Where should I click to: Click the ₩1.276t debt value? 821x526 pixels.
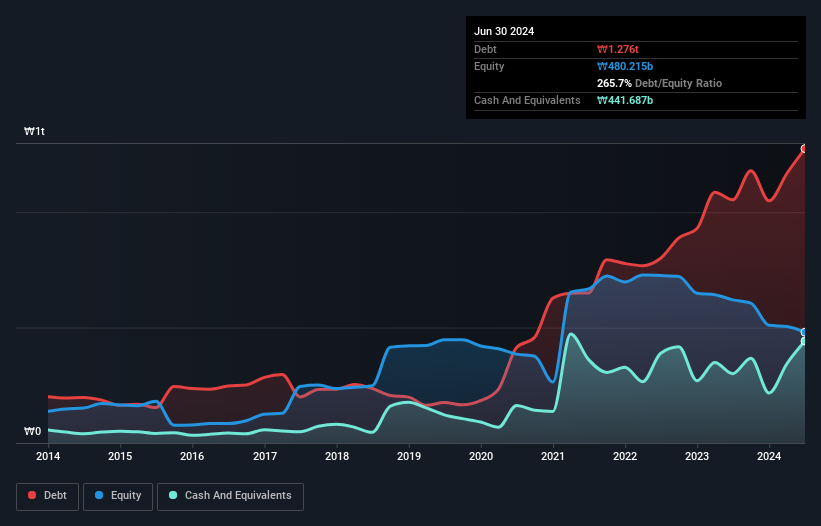click(618, 49)
